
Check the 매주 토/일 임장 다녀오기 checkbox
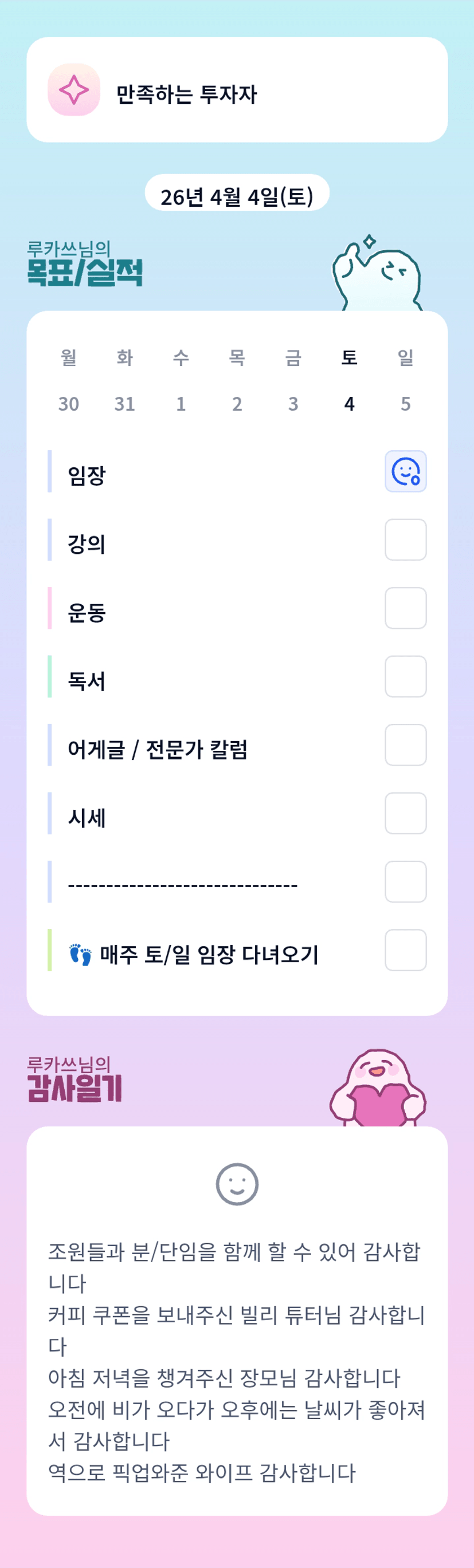point(405,950)
